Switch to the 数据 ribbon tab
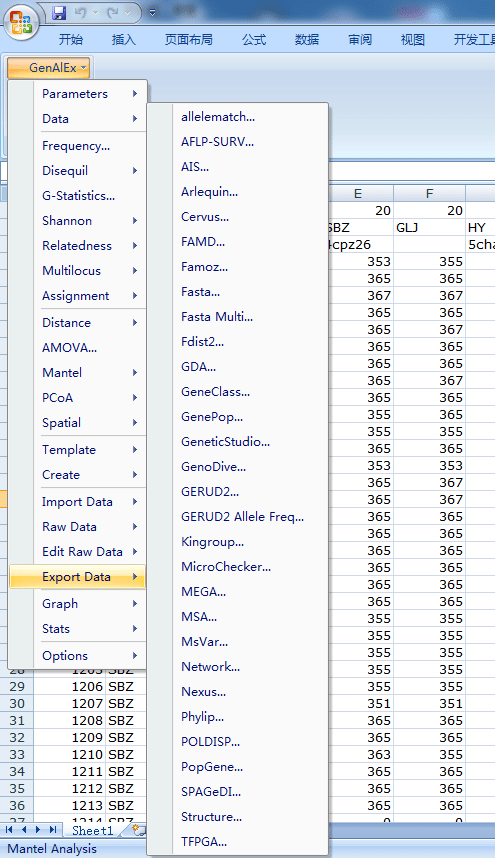The height and width of the screenshot is (858, 495). click(x=307, y=39)
